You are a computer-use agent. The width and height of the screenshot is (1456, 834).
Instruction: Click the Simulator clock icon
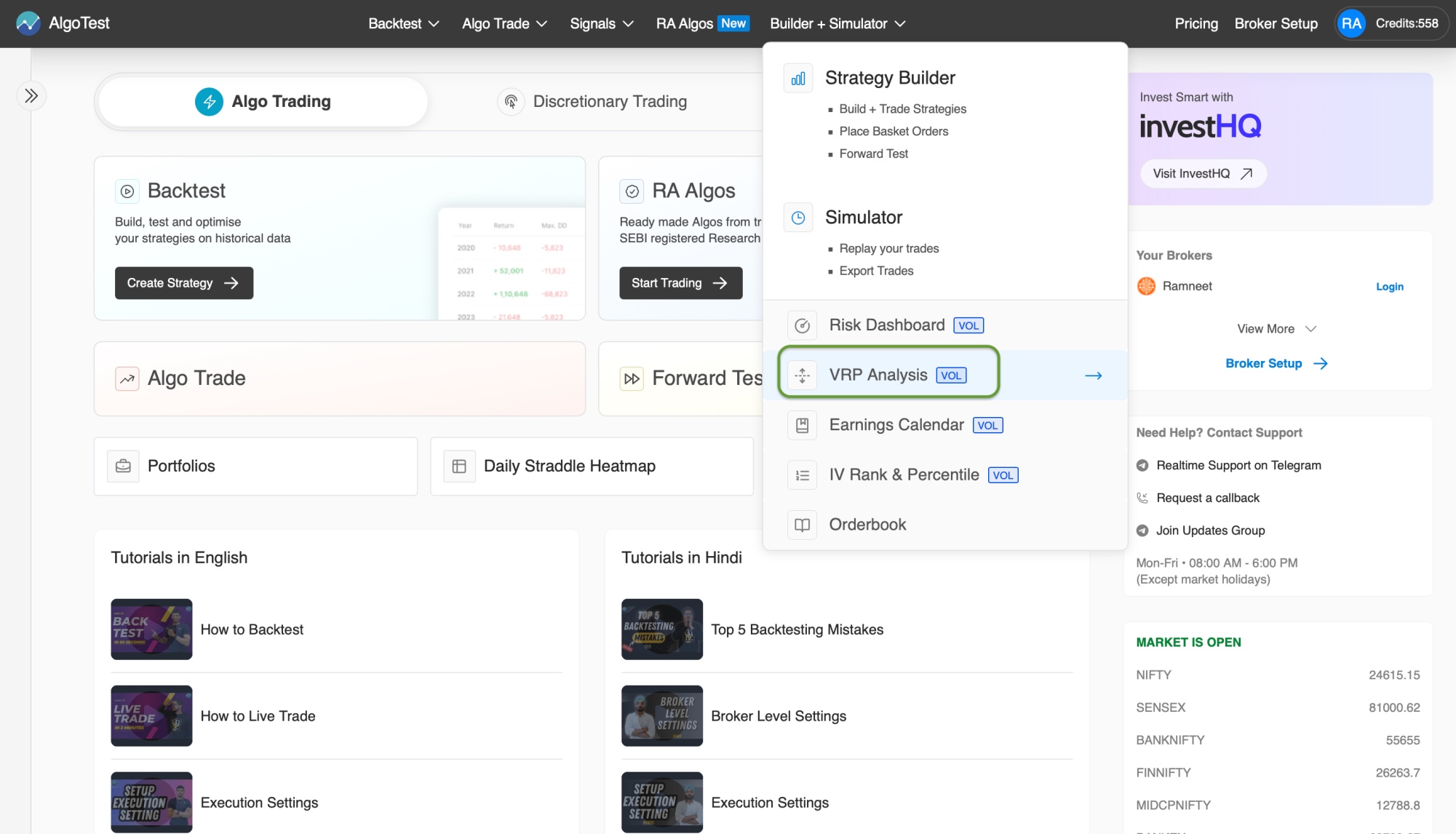pyautogui.click(x=797, y=217)
